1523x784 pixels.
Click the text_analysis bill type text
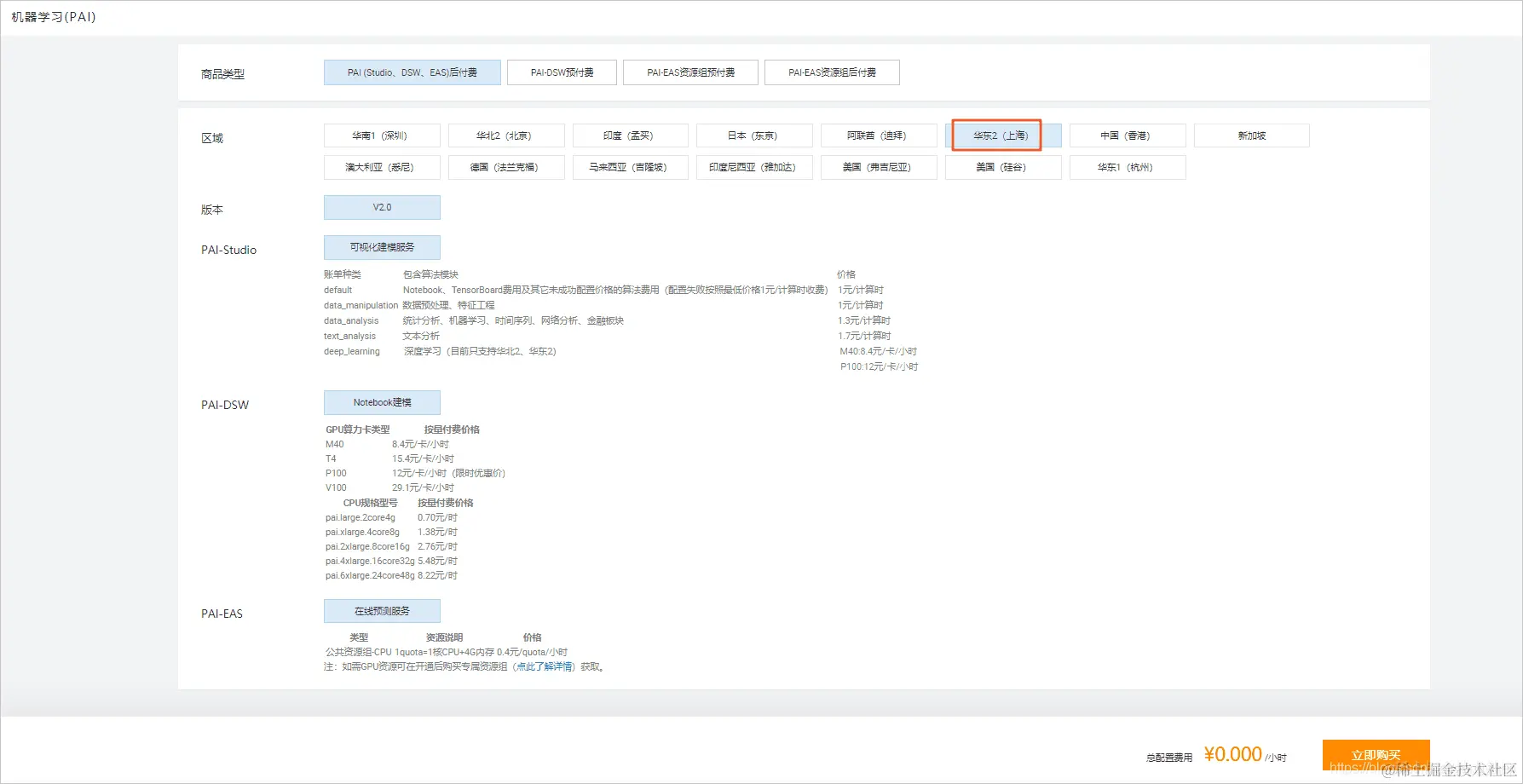pyautogui.click(x=349, y=336)
